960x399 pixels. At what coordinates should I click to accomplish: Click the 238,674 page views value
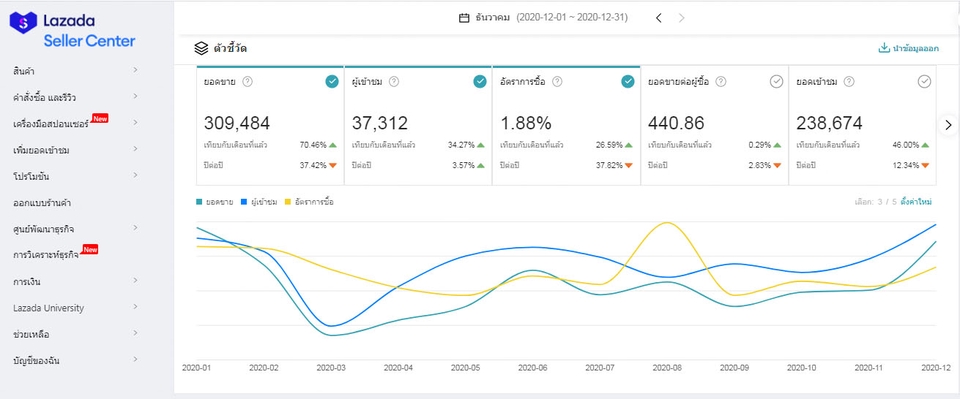pos(830,123)
